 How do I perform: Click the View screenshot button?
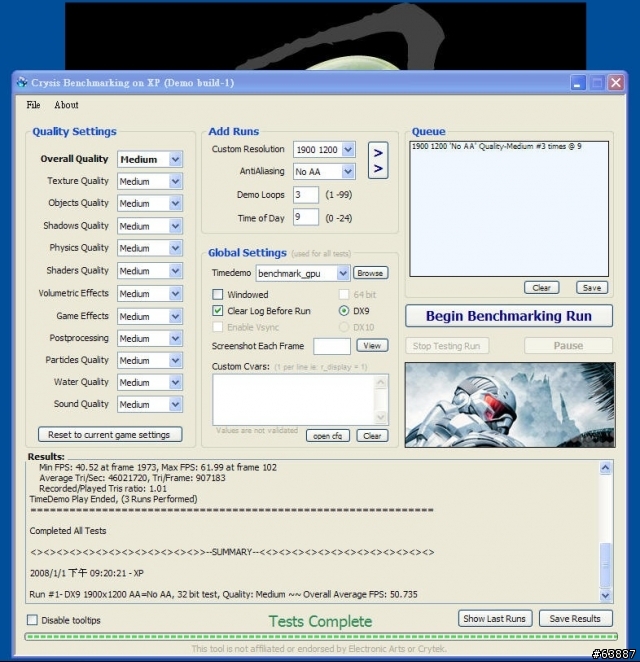[372, 345]
